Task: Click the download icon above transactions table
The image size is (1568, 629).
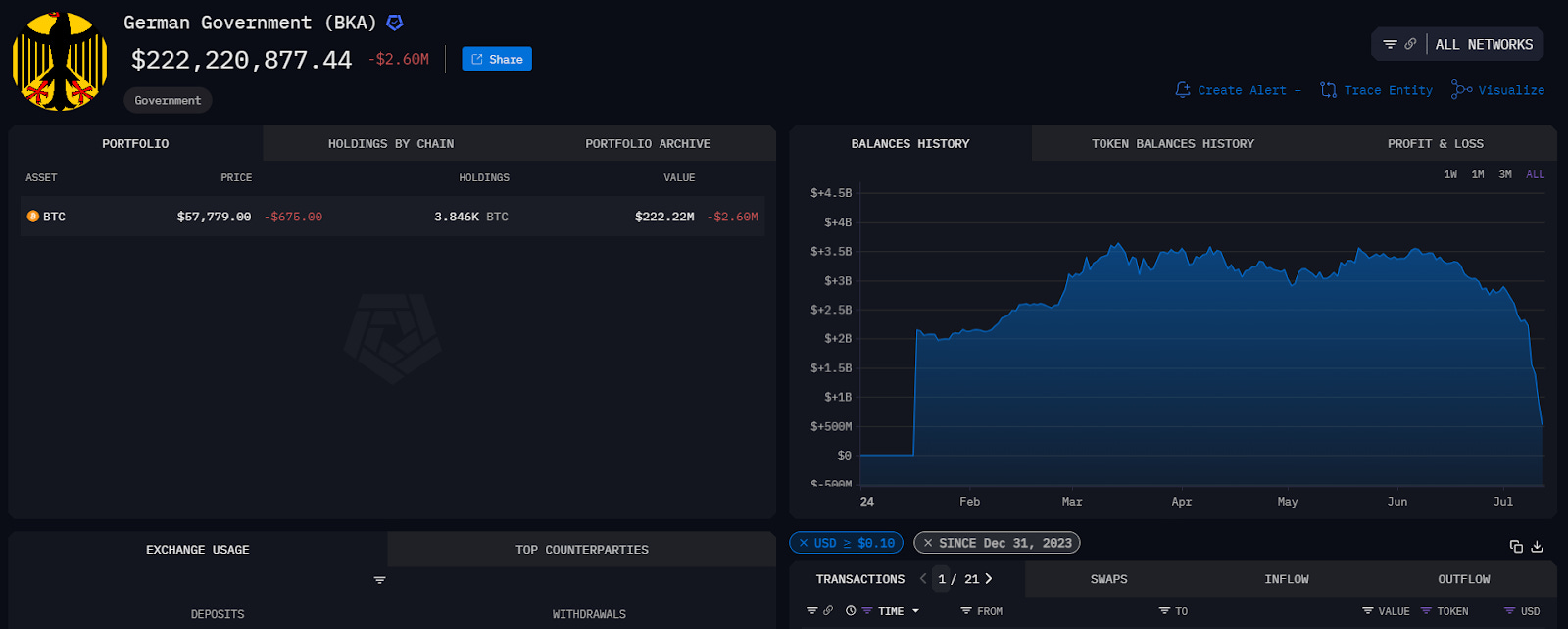Action: (1537, 546)
